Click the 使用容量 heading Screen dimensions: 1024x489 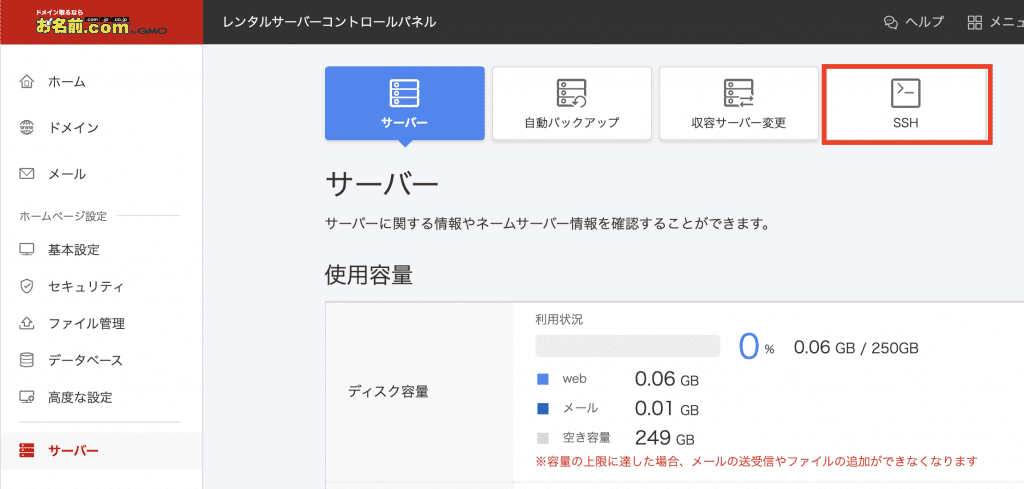368,276
